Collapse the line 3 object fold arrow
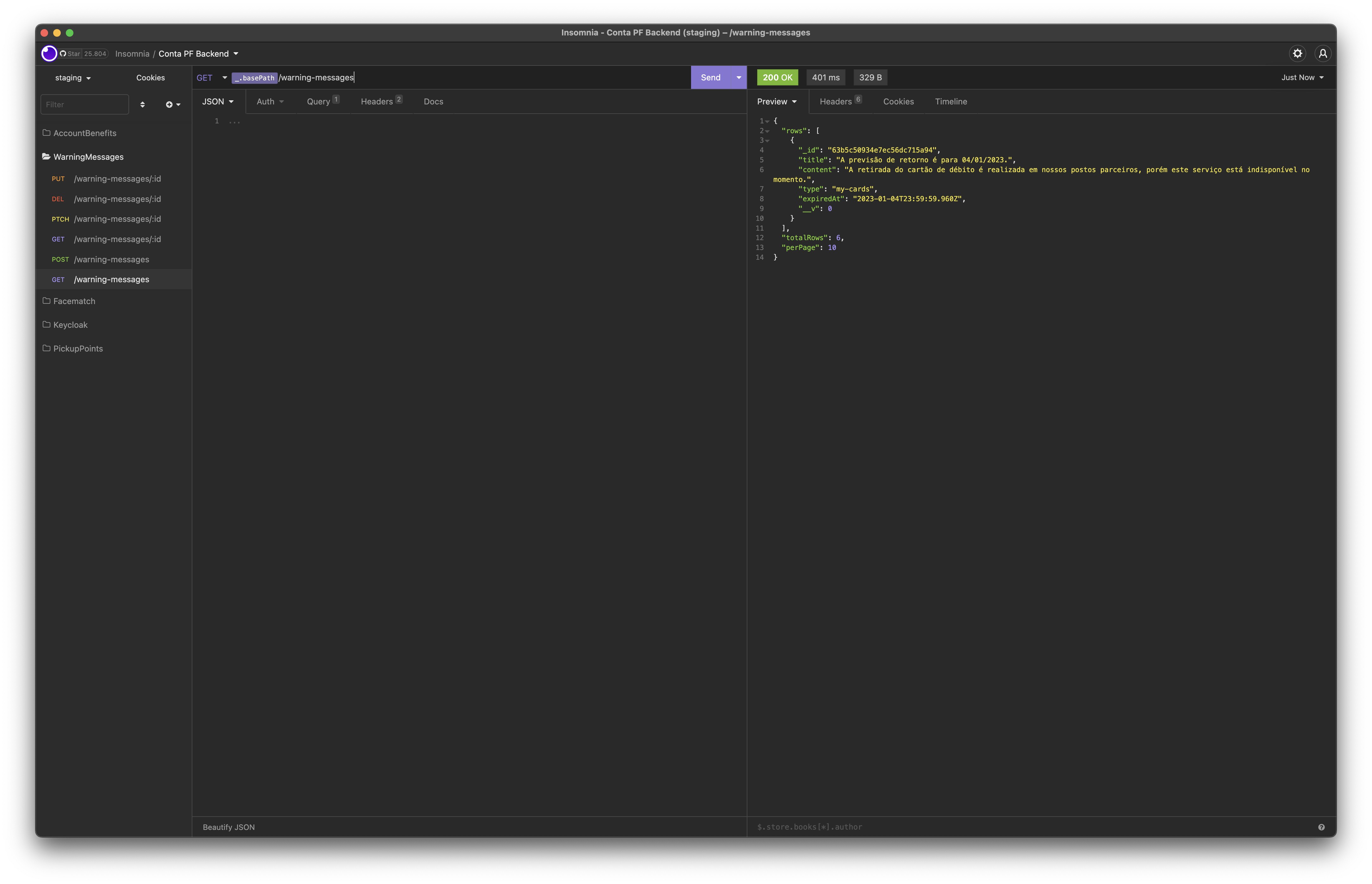1372x884 pixels. click(x=767, y=140)
